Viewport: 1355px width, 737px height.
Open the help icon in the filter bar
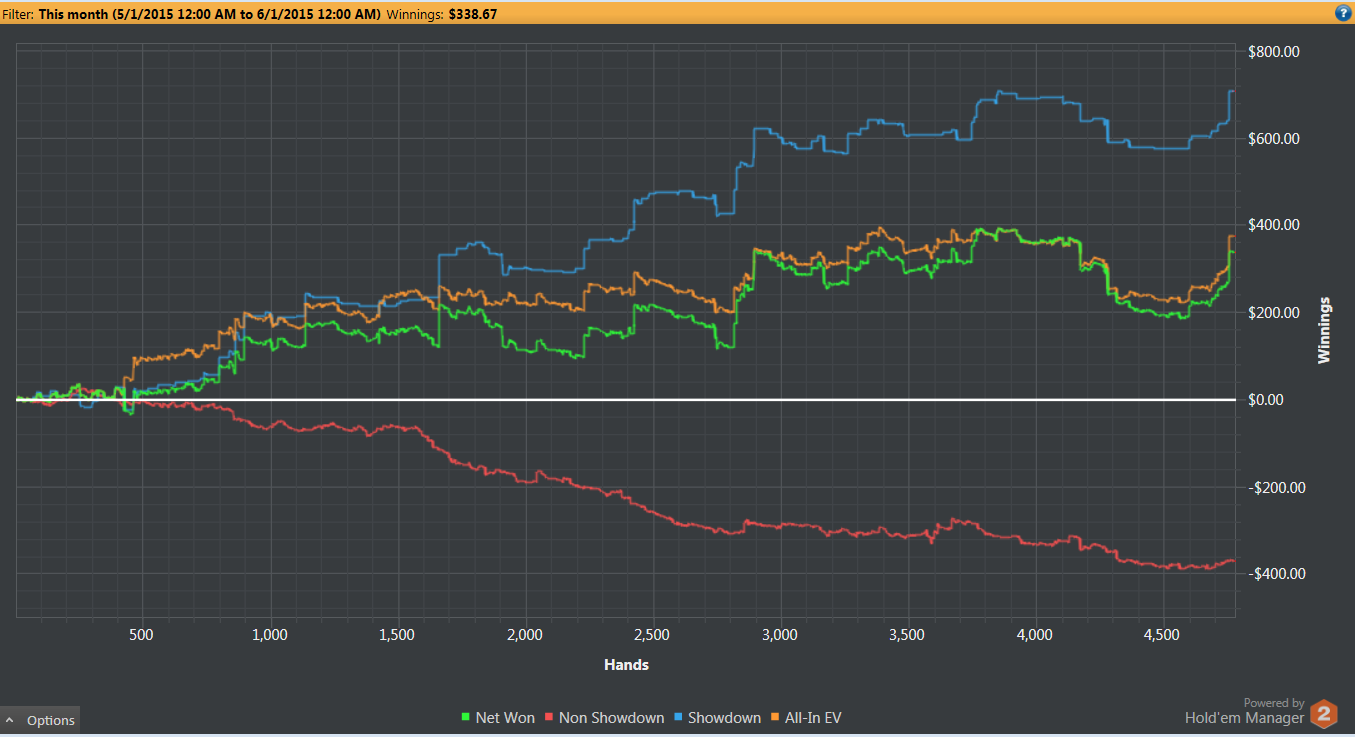pyautogui.click(x=1342, y=13)
